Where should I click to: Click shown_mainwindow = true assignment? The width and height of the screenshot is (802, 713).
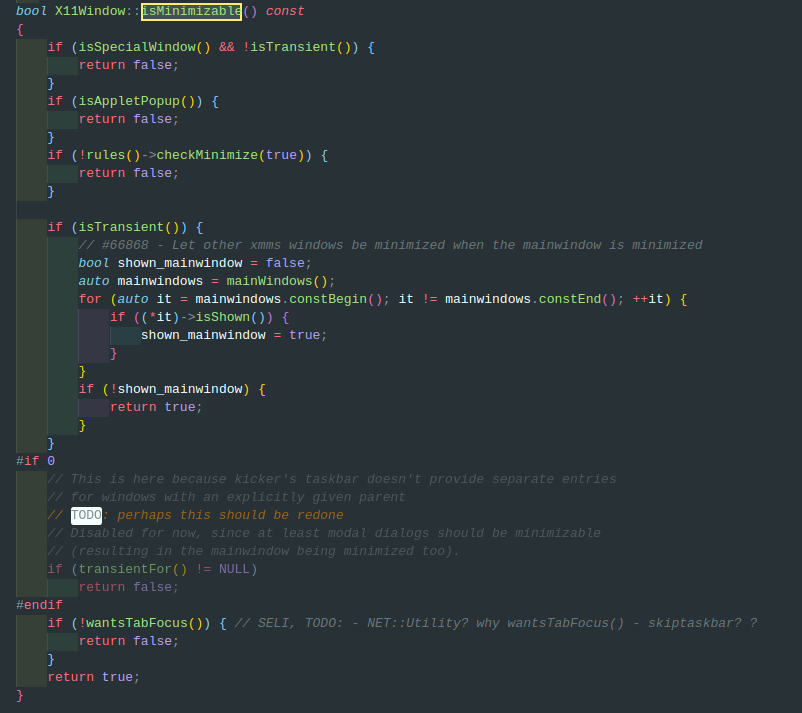[234, 335]
